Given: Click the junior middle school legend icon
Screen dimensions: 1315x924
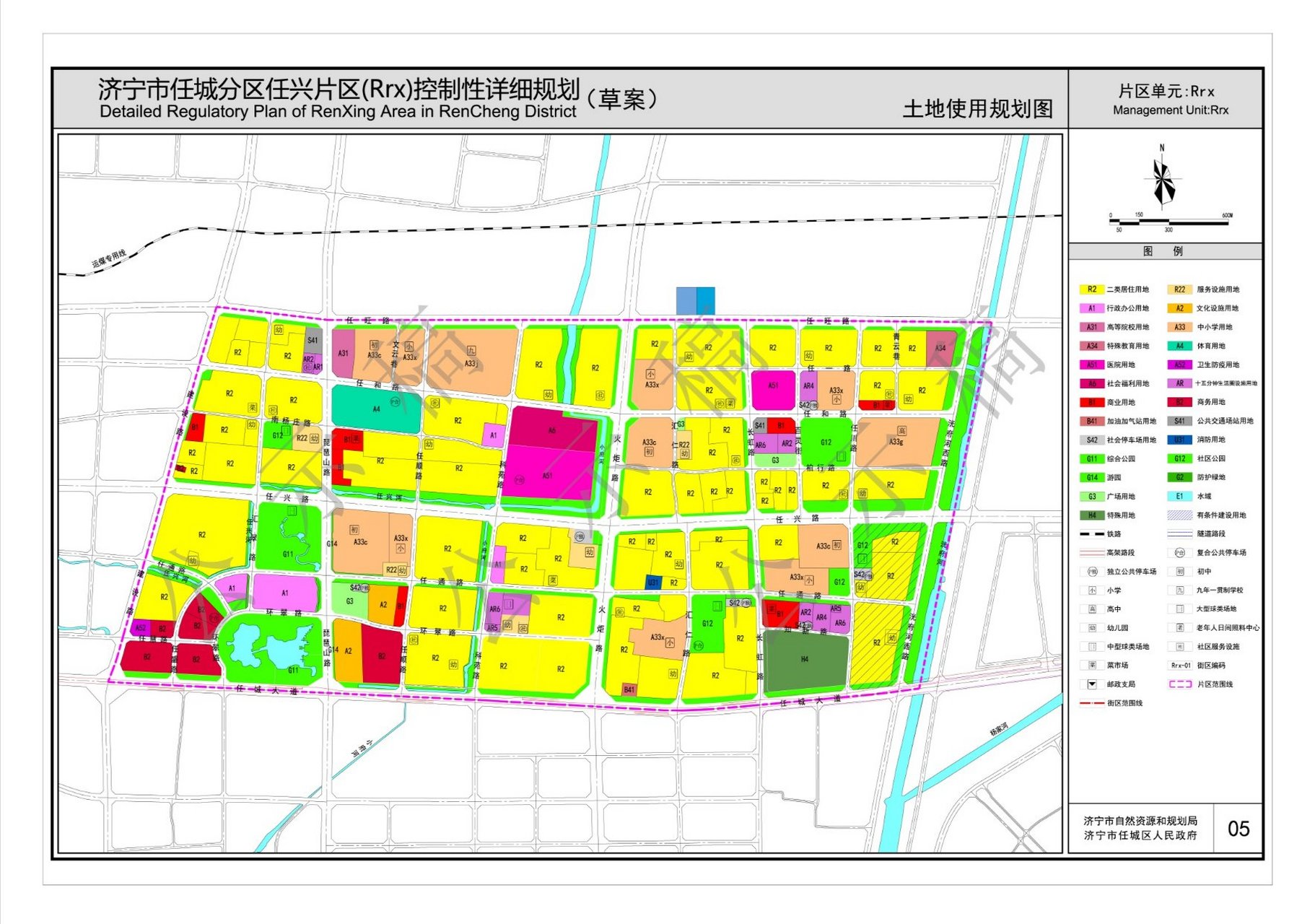Looking at the screenshot, I should click(x=1179, y=572).
